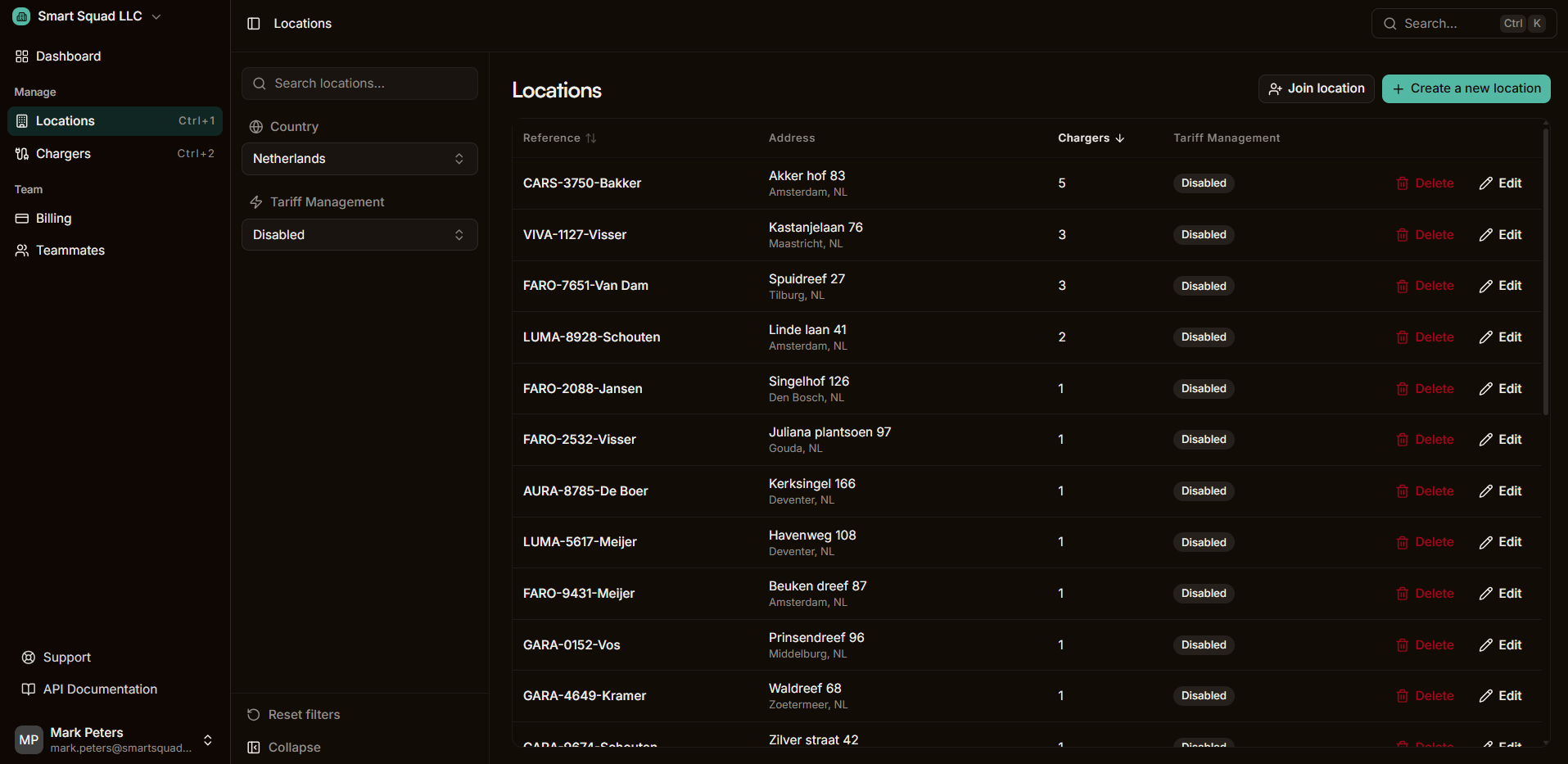Image resolution: width=1568 pixels, height=764 pixels.
Task: Click Join location
Action: point(1316,88)
